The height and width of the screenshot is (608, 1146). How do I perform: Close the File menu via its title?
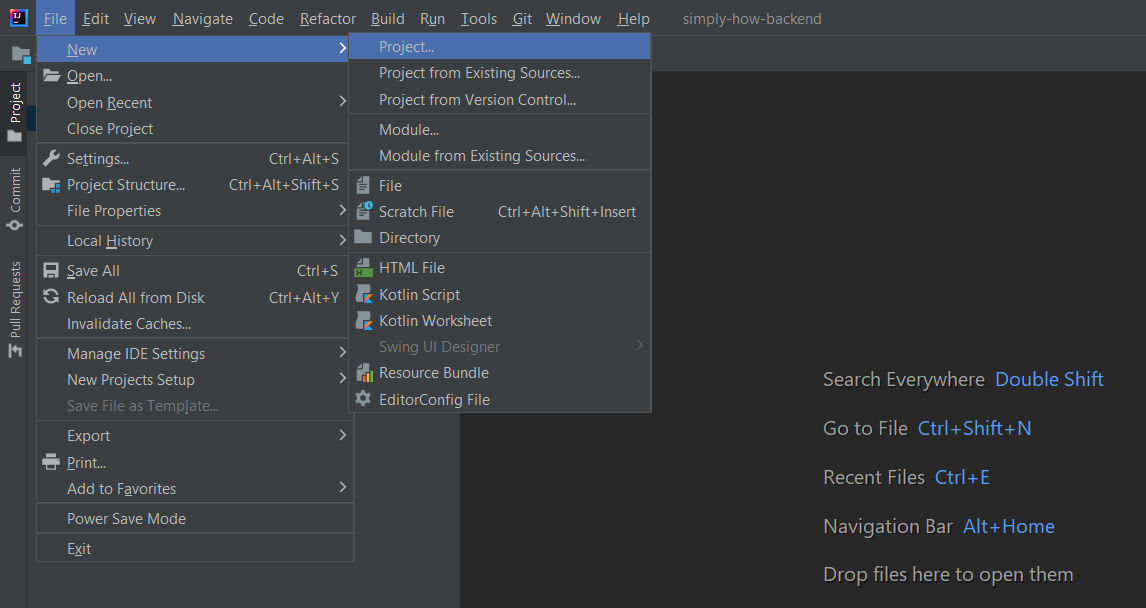click(x=55, y=18)
